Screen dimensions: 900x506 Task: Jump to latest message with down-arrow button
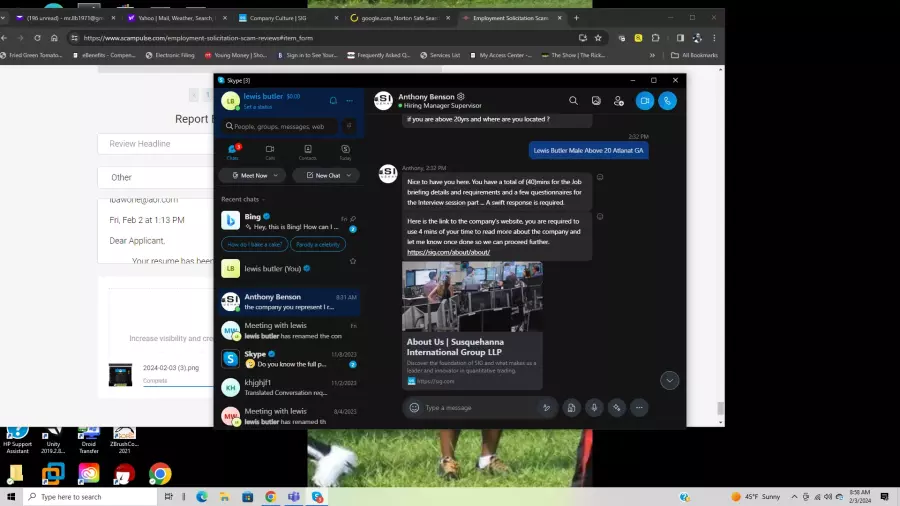pos(669,380)
